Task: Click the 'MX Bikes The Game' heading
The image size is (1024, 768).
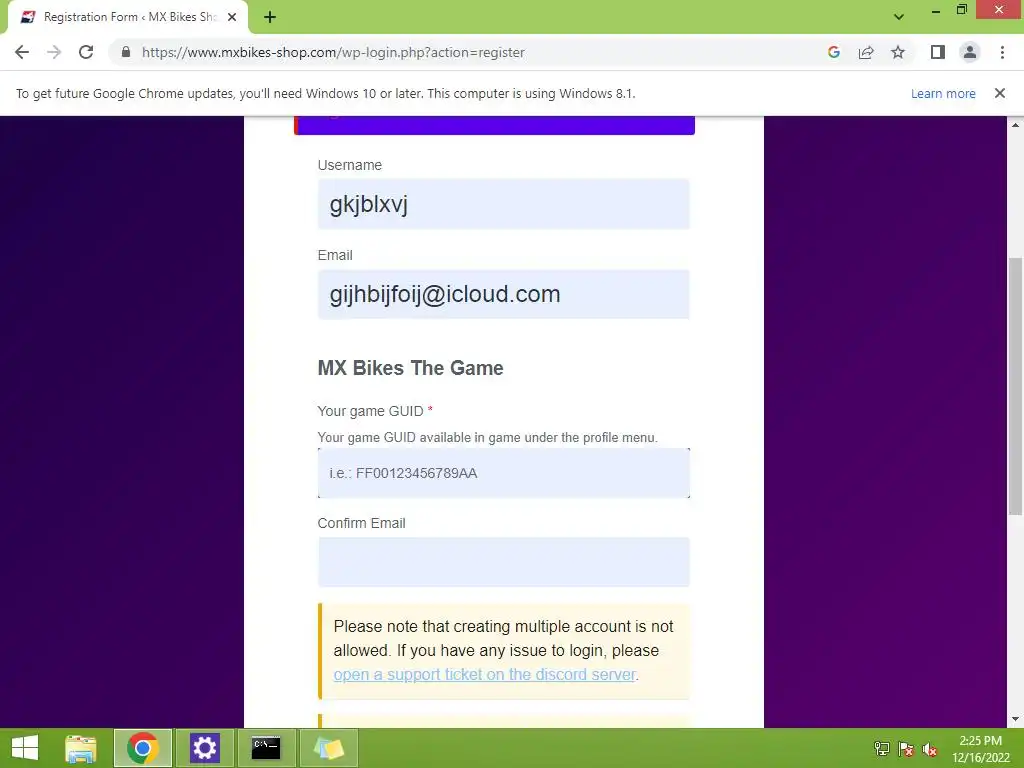Action: tap(410, 368)
